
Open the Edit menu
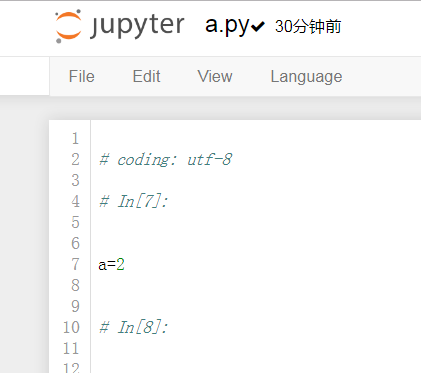(x=146, y=76)
